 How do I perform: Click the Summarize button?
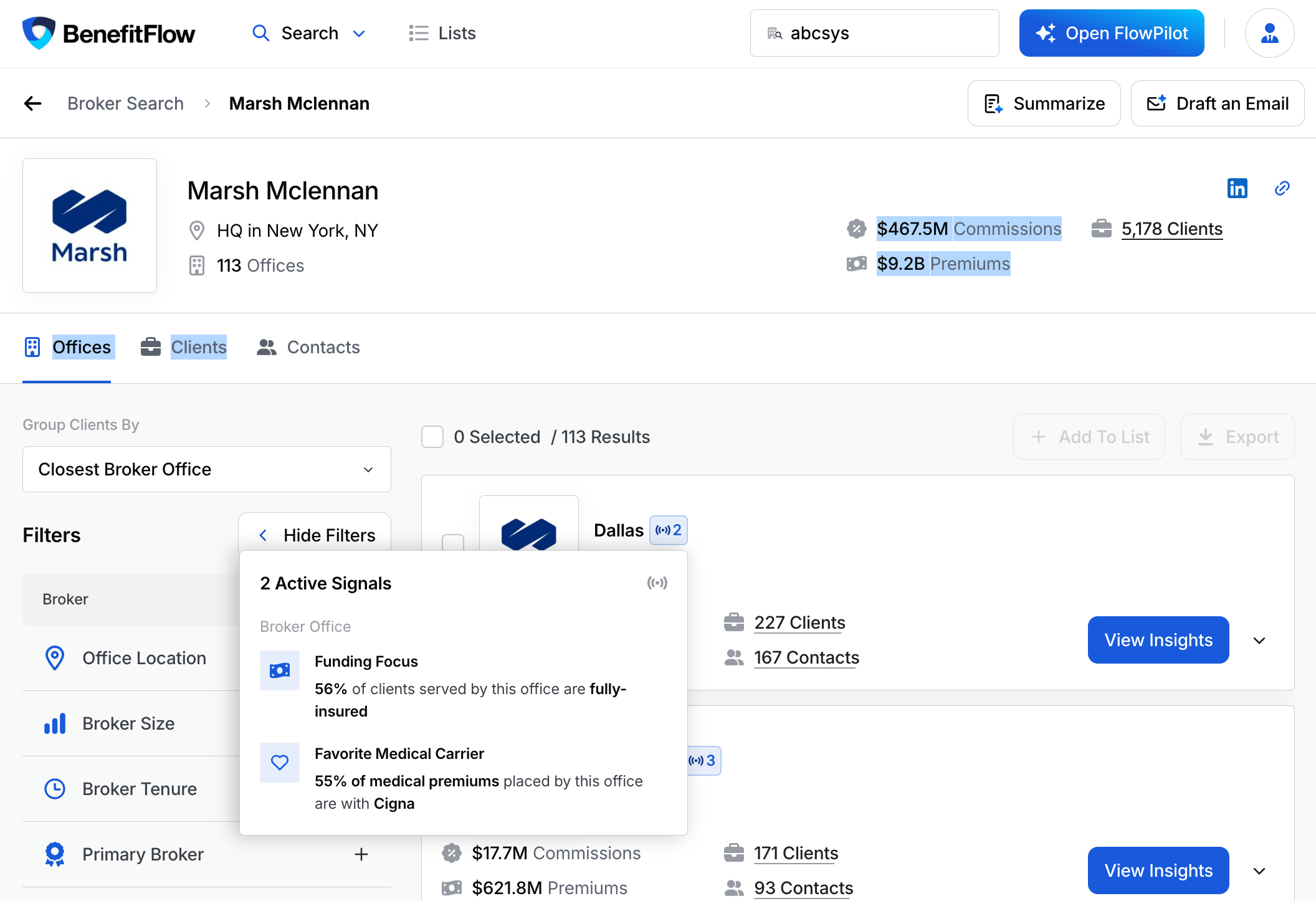click(1044, 103)
